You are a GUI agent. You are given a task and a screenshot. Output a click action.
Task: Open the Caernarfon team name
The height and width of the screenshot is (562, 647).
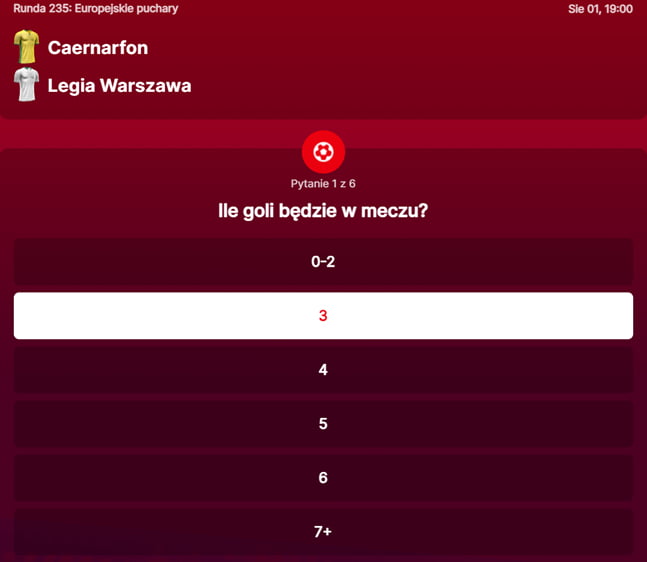click(x=98, y=48)
